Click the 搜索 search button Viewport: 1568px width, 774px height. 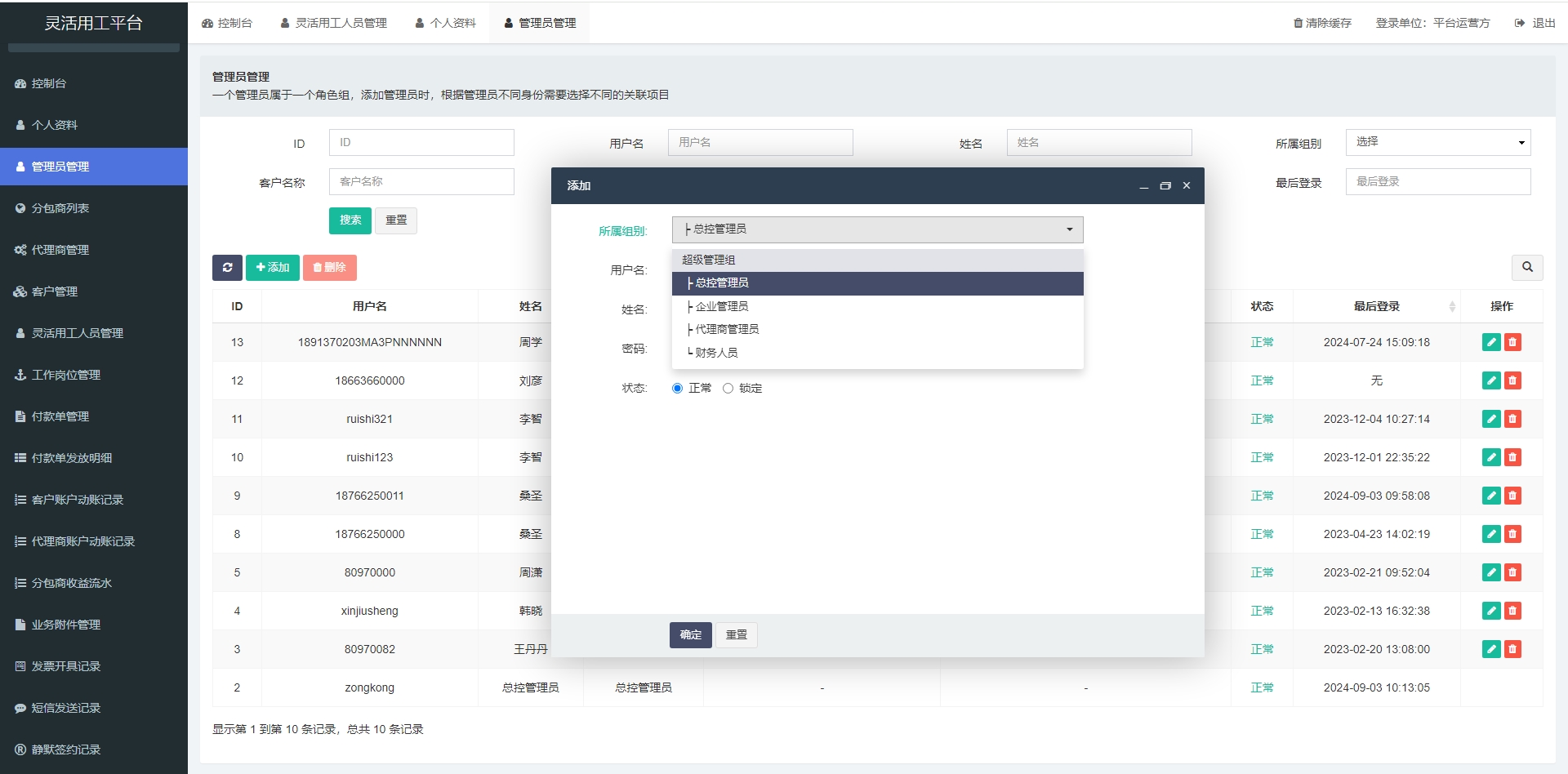(350, 220)
